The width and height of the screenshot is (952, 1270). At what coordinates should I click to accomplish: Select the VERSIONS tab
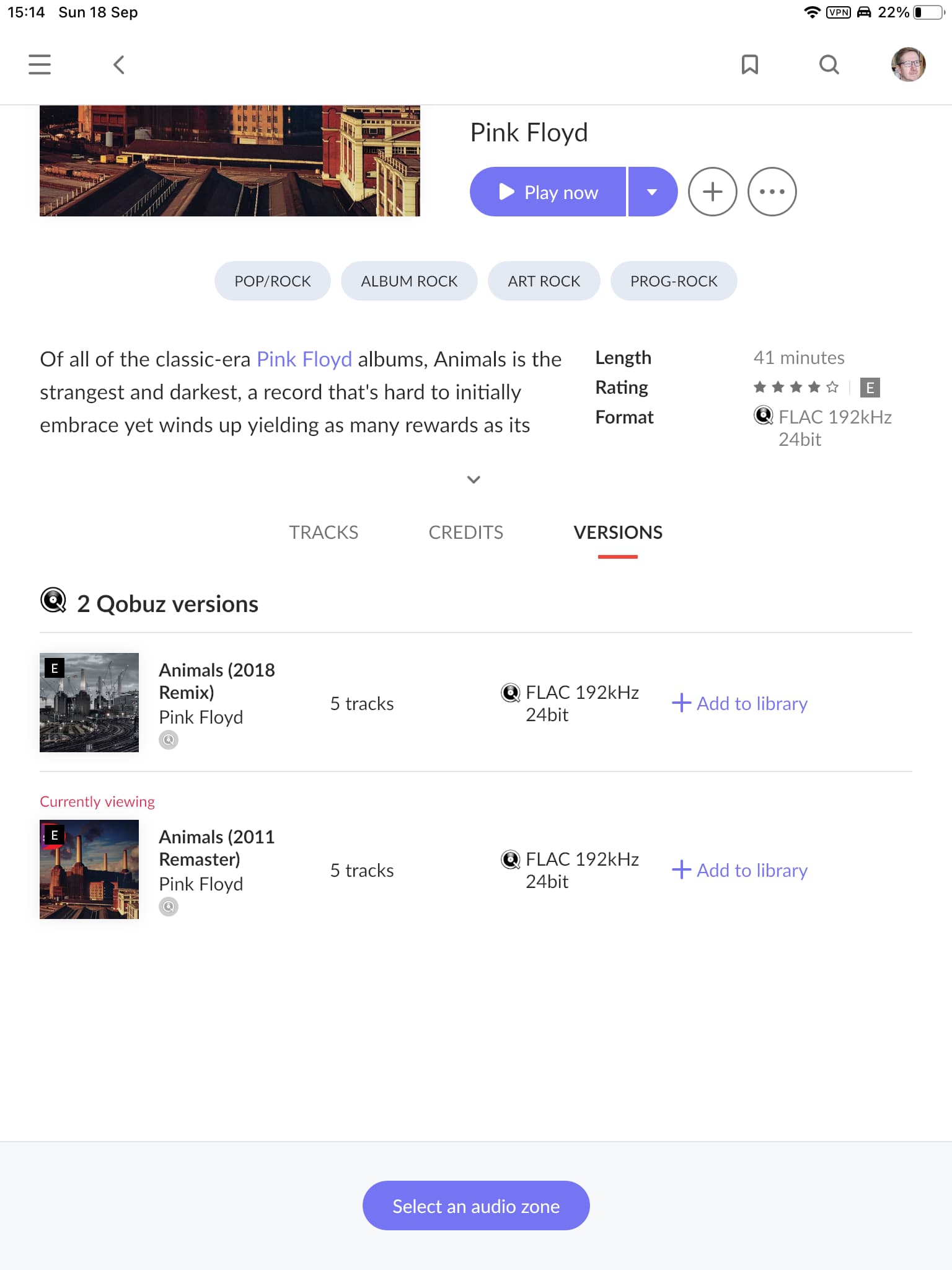click(618, 532)
